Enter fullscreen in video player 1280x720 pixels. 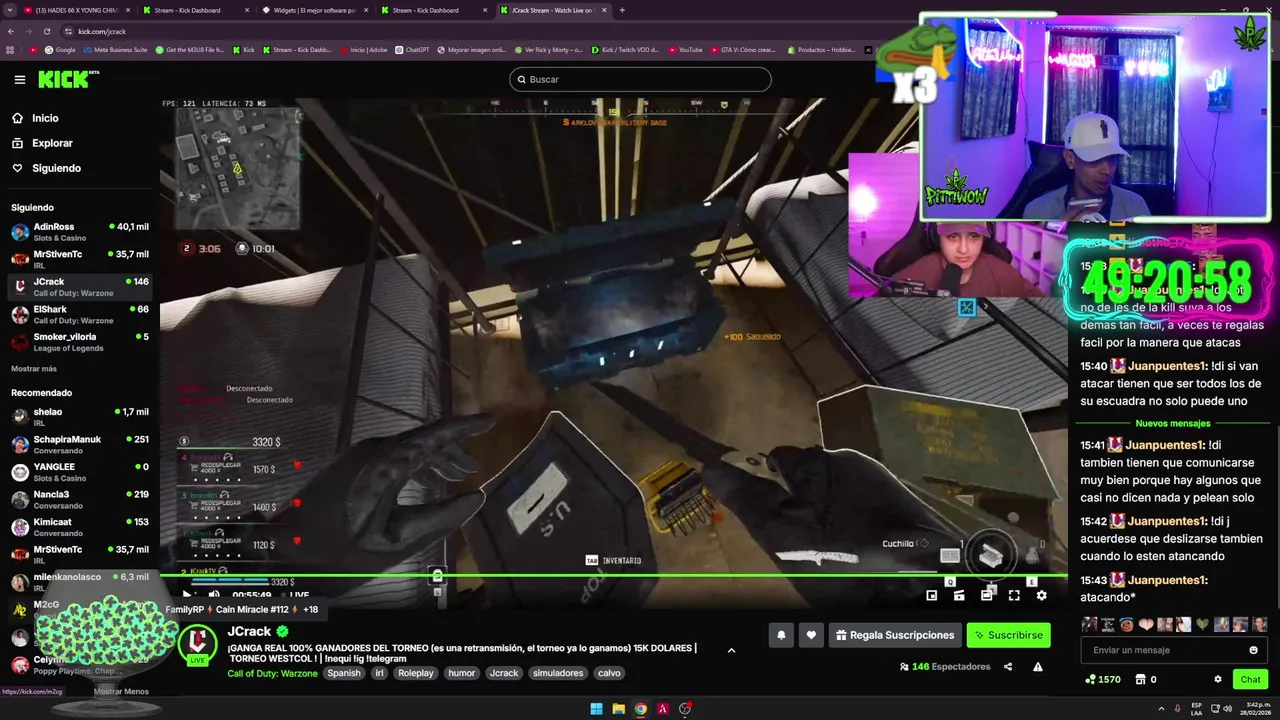1014,595
